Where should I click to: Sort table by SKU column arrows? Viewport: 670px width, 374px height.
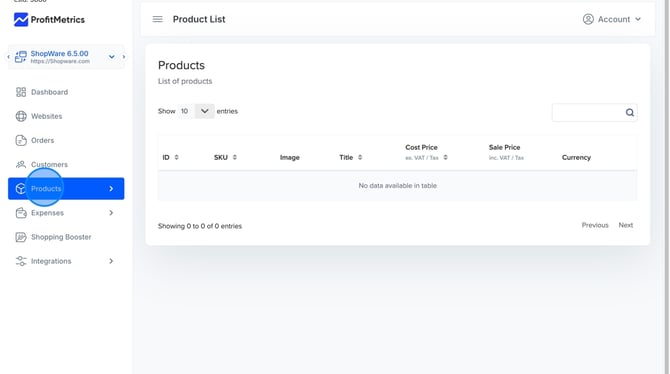coord(235,157)
